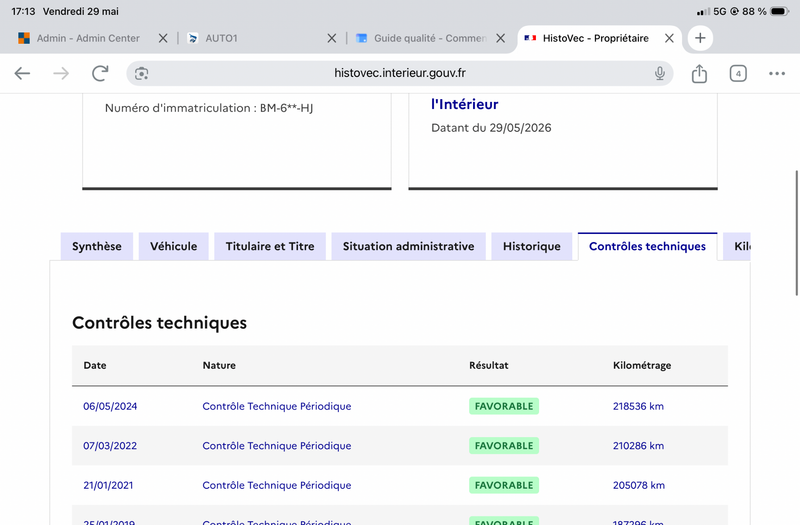Select the Véhicule tab

click(x=173, y=246)
